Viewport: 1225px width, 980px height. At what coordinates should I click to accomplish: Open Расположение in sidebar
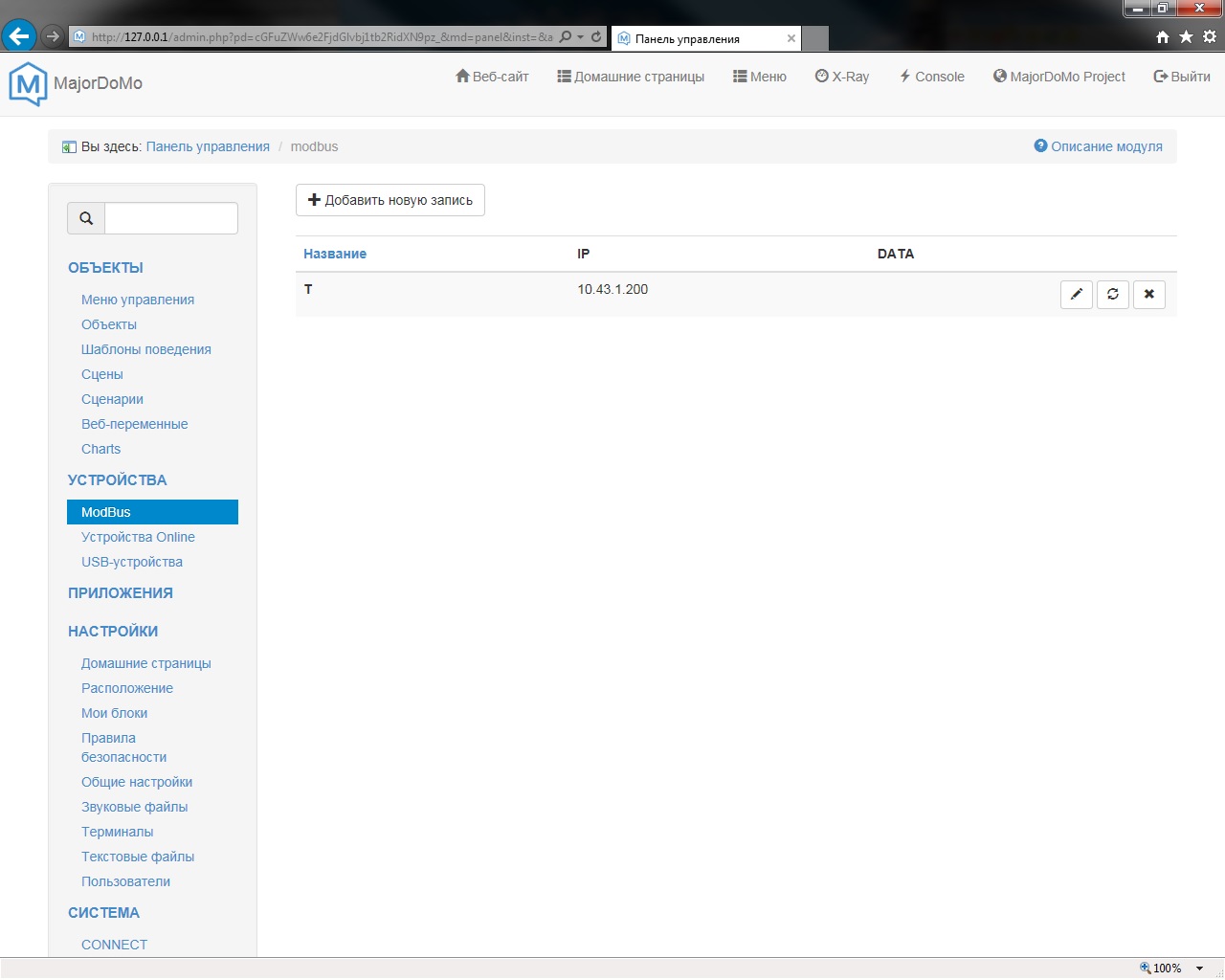[127, 688]
